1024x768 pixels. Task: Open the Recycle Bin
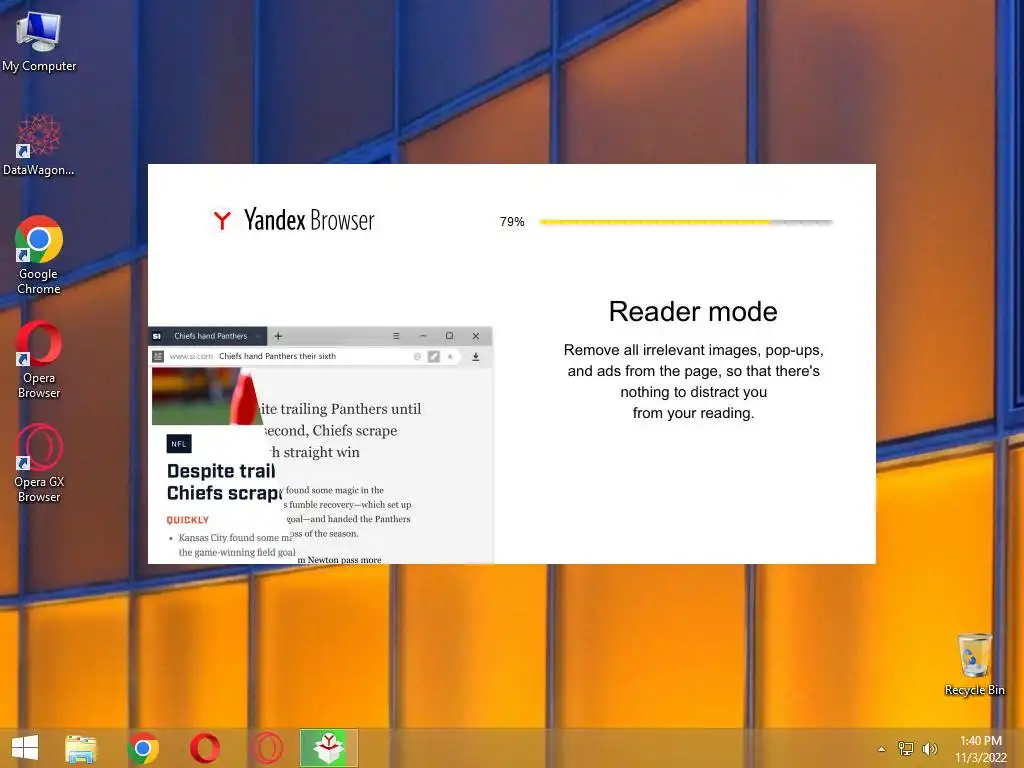pyautogui.click(x=974, y=664)
